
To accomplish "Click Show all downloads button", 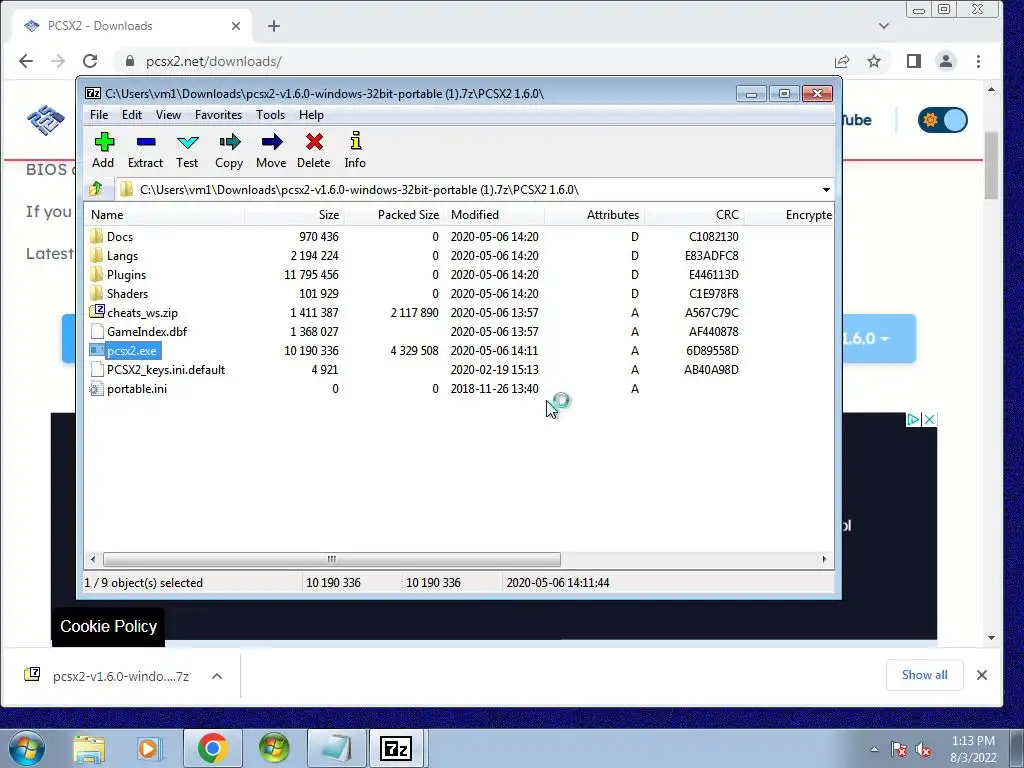I will pyautogui.click(x=924, y=675).
